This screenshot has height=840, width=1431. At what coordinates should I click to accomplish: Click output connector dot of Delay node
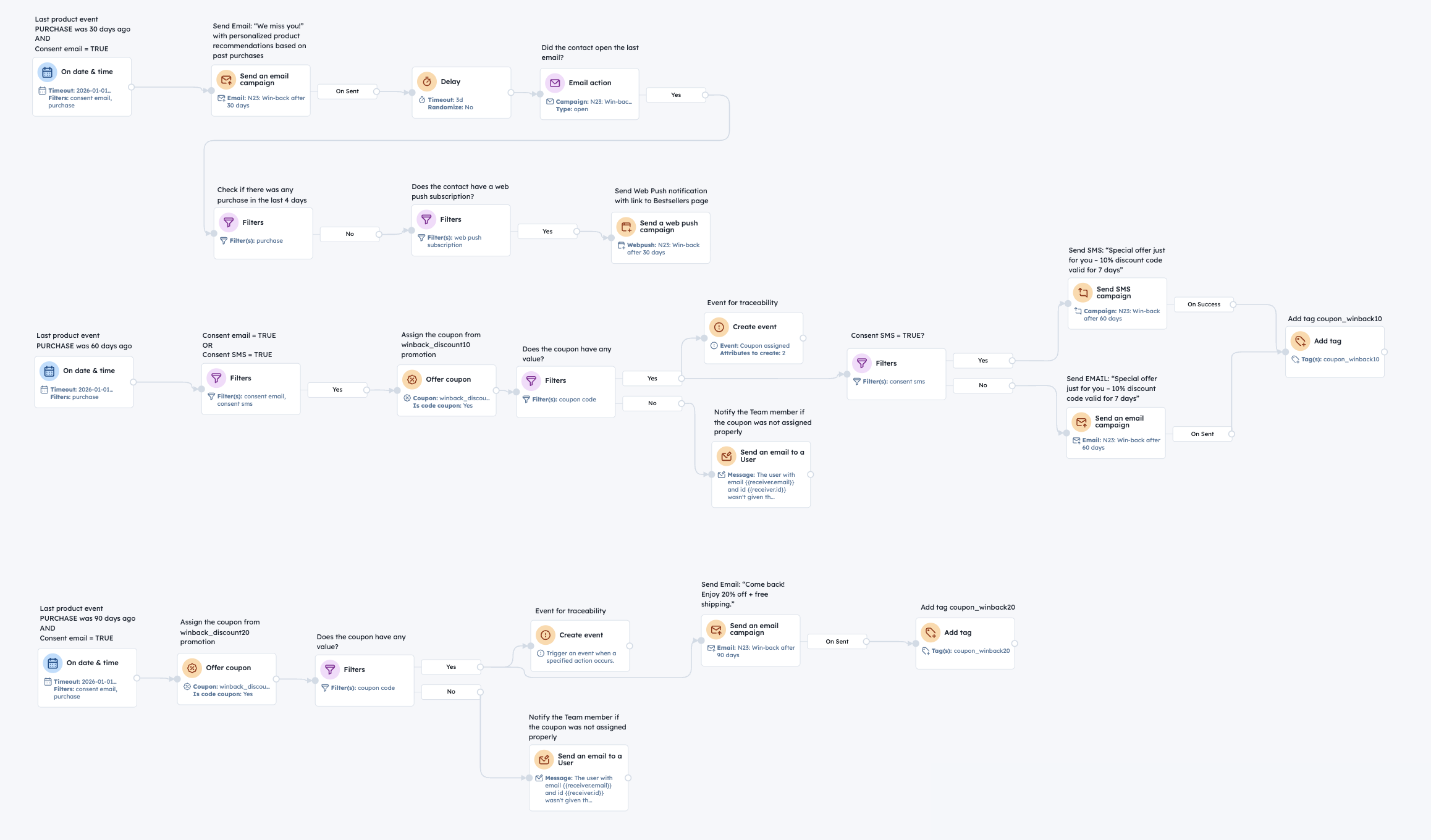pos(511,93)
